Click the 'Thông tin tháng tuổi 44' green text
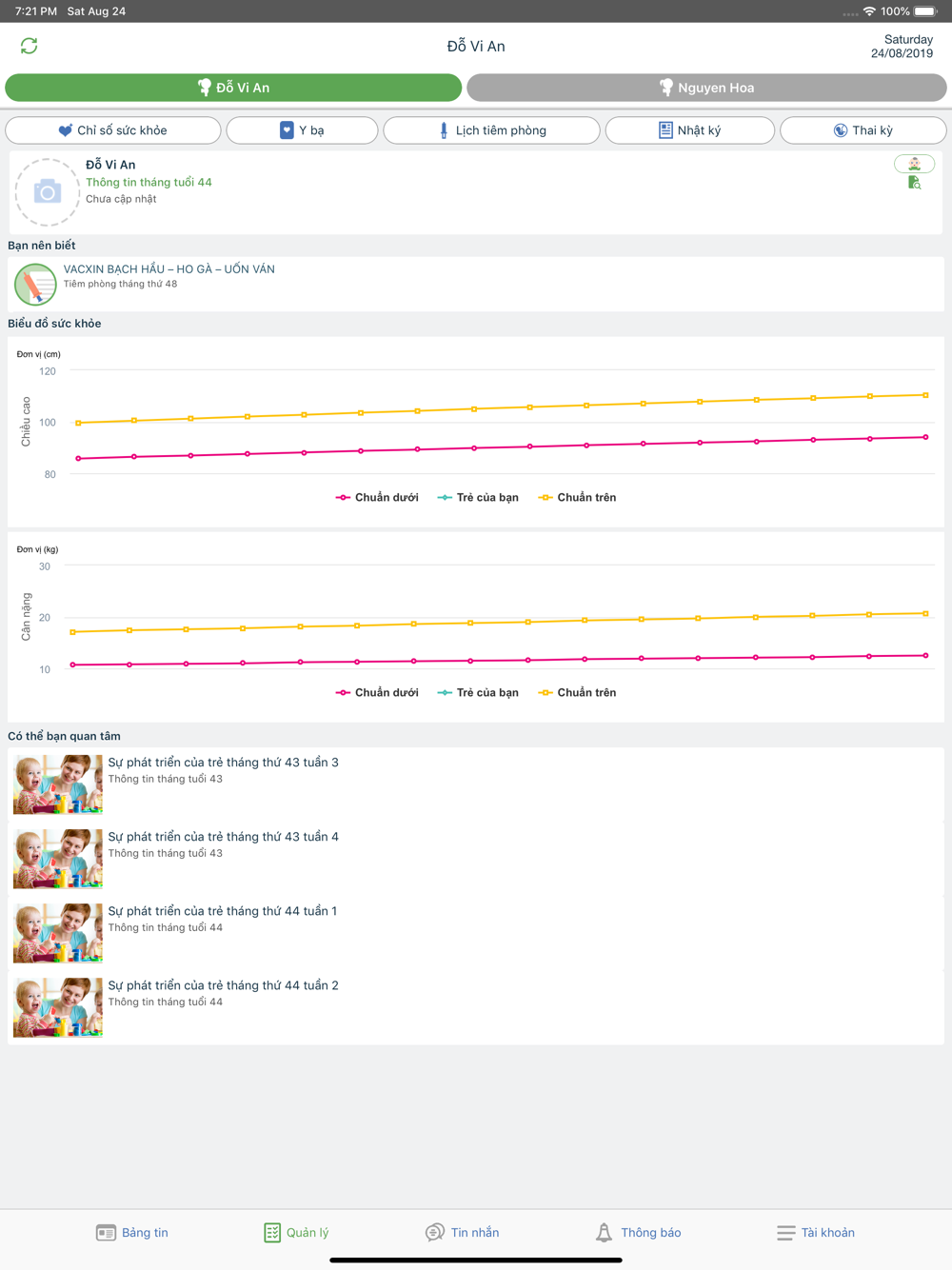Screen dimensions: 952x1270 pos(149,183)
